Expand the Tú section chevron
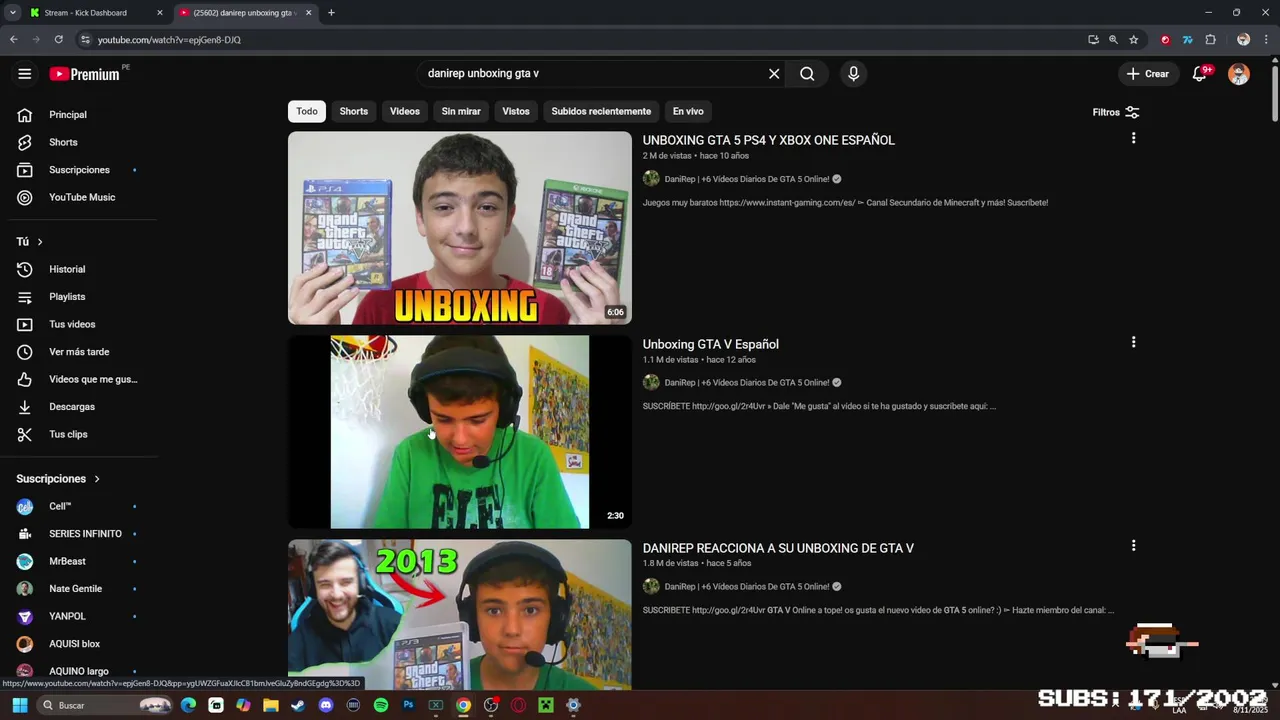The image size is (1280, 720). [40, 242]
